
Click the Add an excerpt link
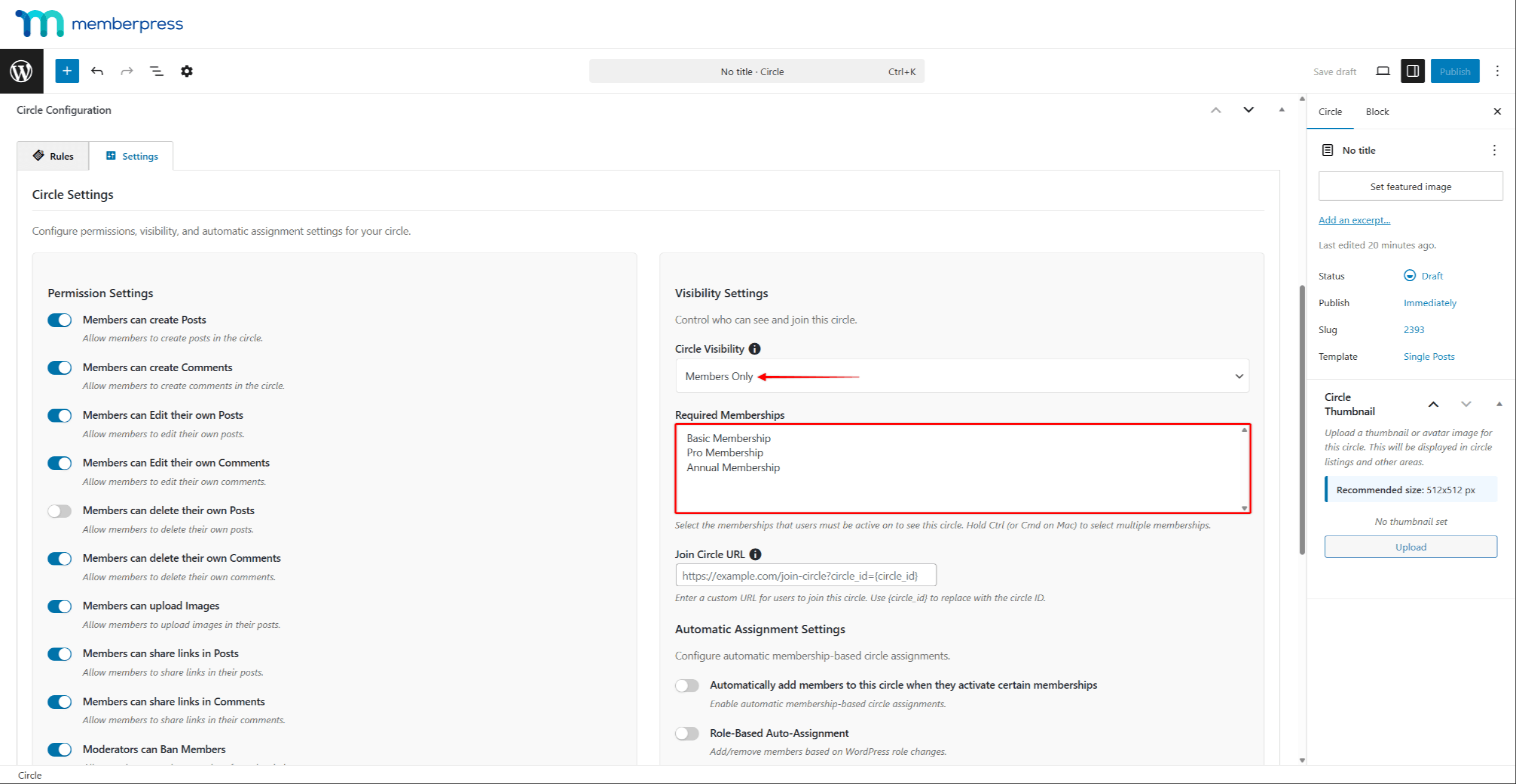tap(1354, 220)
